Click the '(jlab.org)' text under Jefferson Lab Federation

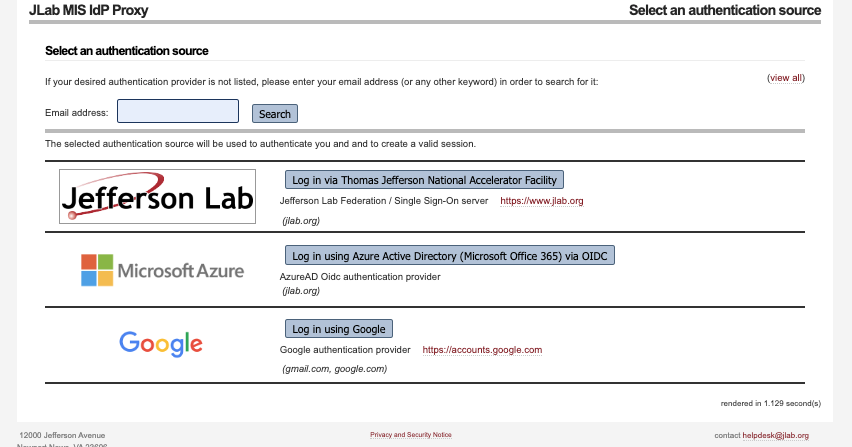point(300,221)
